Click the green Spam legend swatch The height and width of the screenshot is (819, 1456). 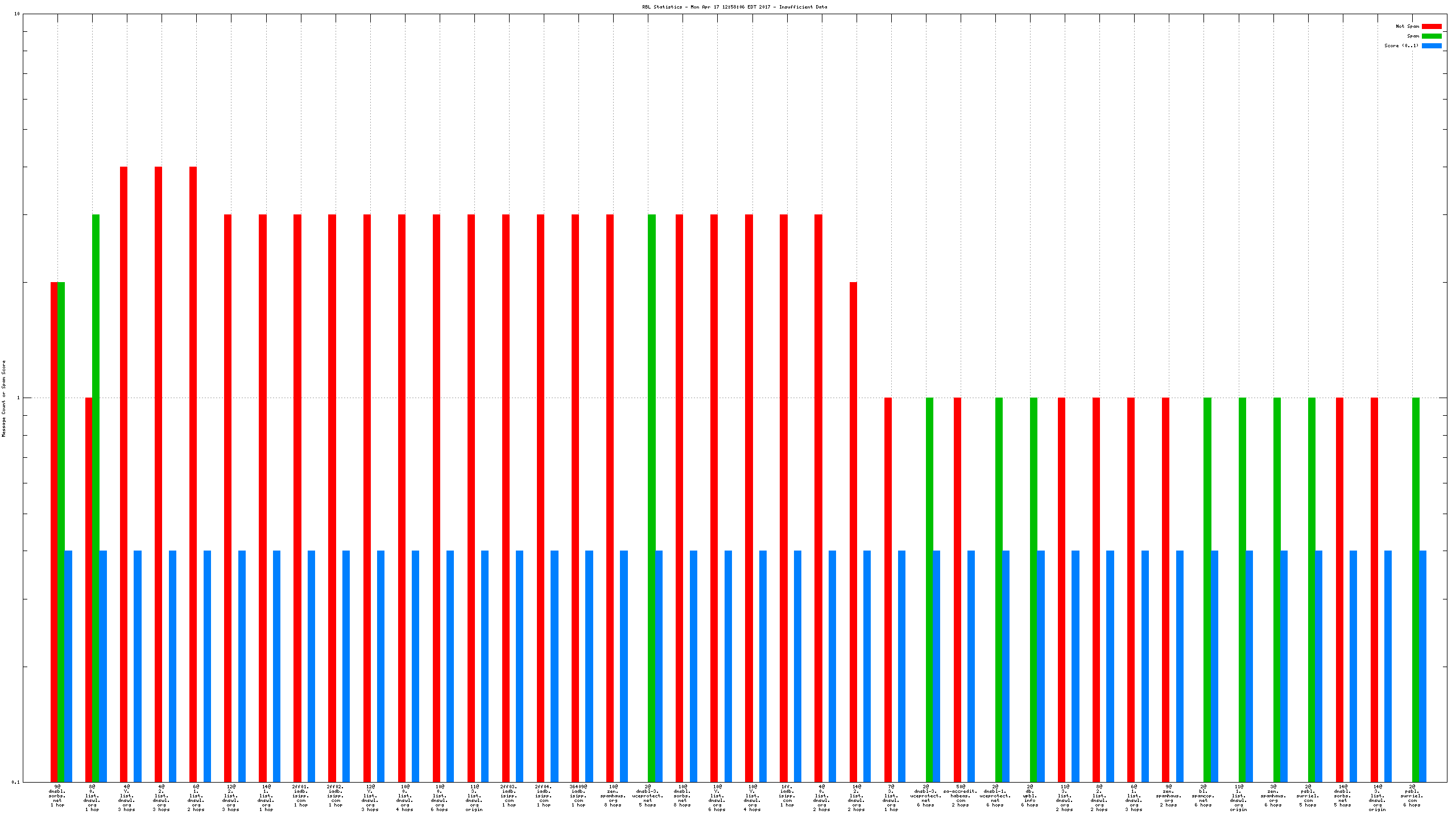(x=1431, y=36)
